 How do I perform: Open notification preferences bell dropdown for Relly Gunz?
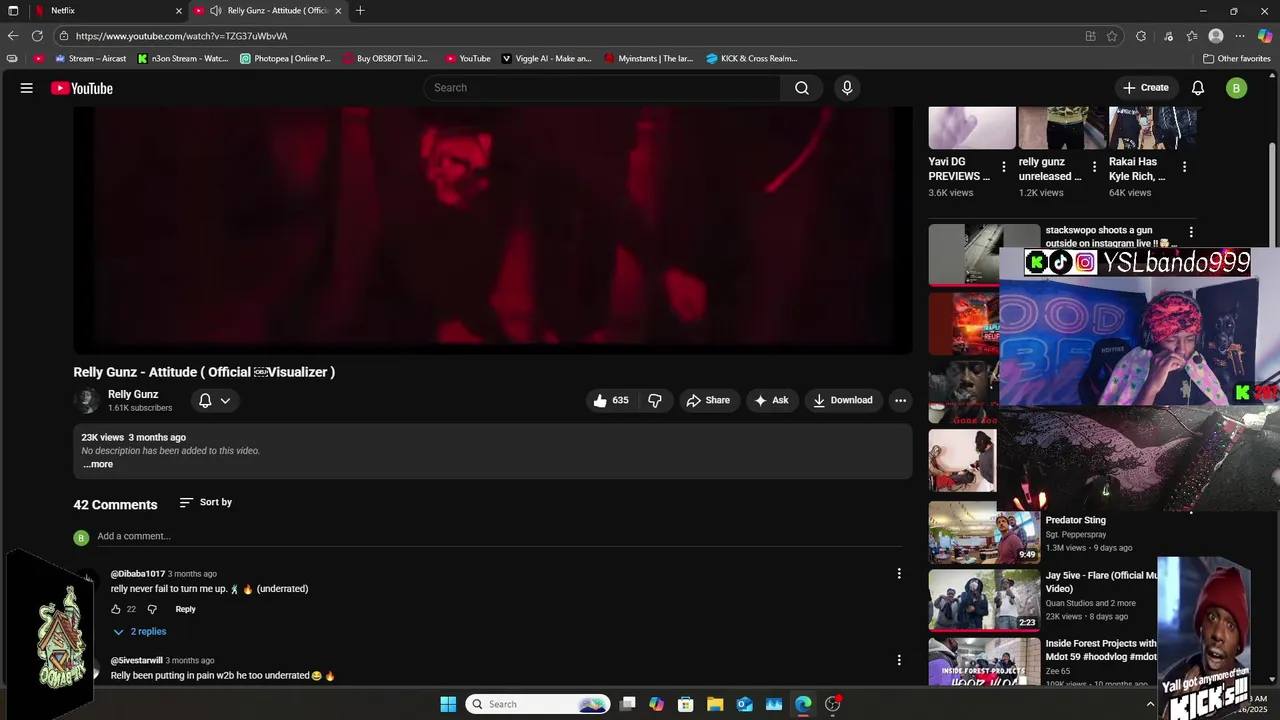[214, 400]
